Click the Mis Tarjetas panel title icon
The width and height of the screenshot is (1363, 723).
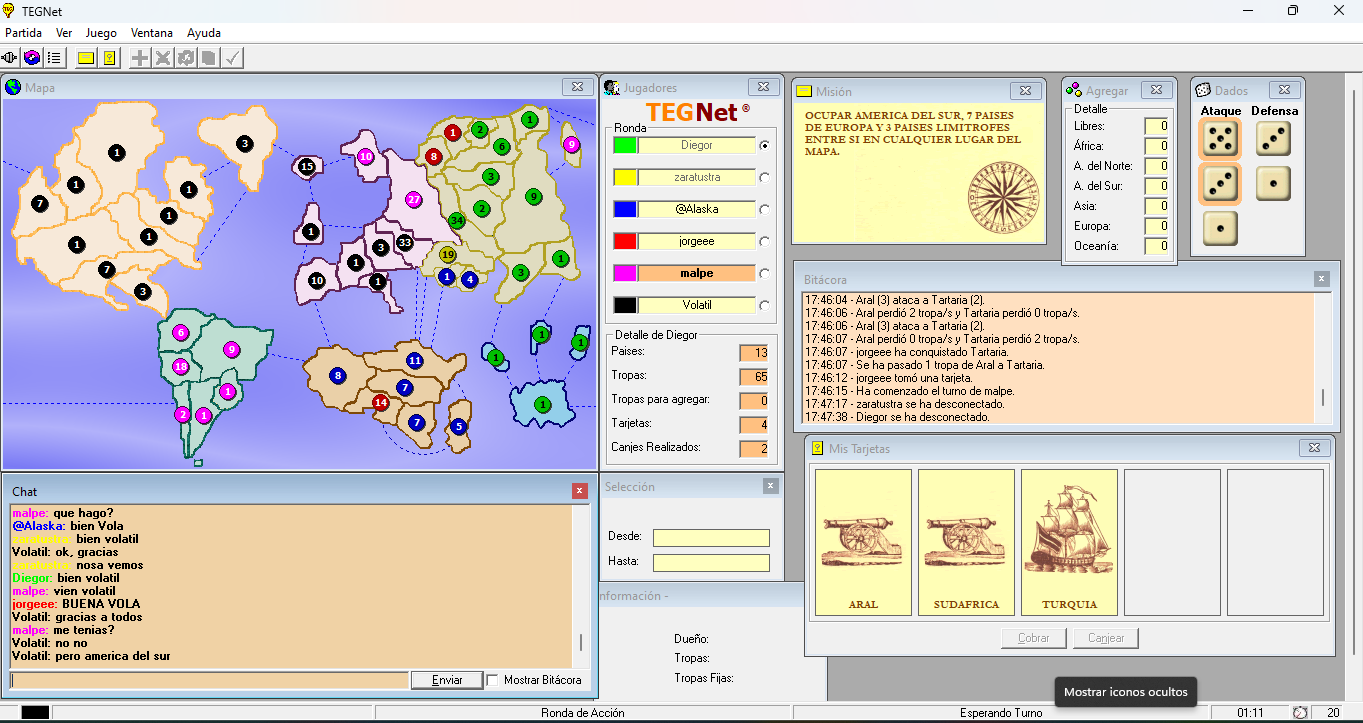(x=817, y=448)
